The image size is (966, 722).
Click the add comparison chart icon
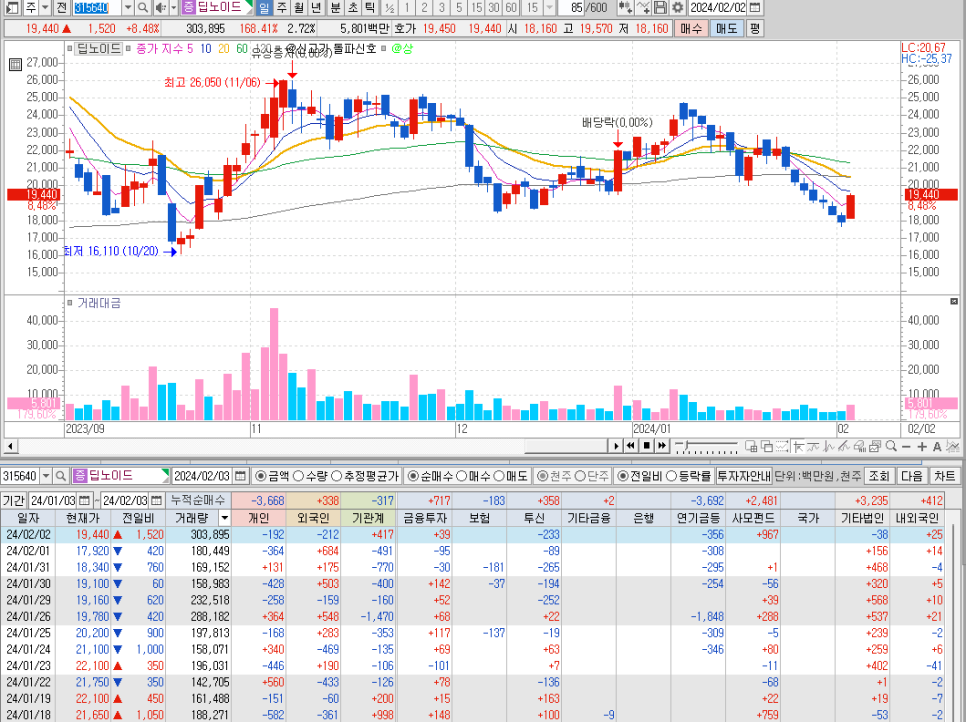[625, 7]
